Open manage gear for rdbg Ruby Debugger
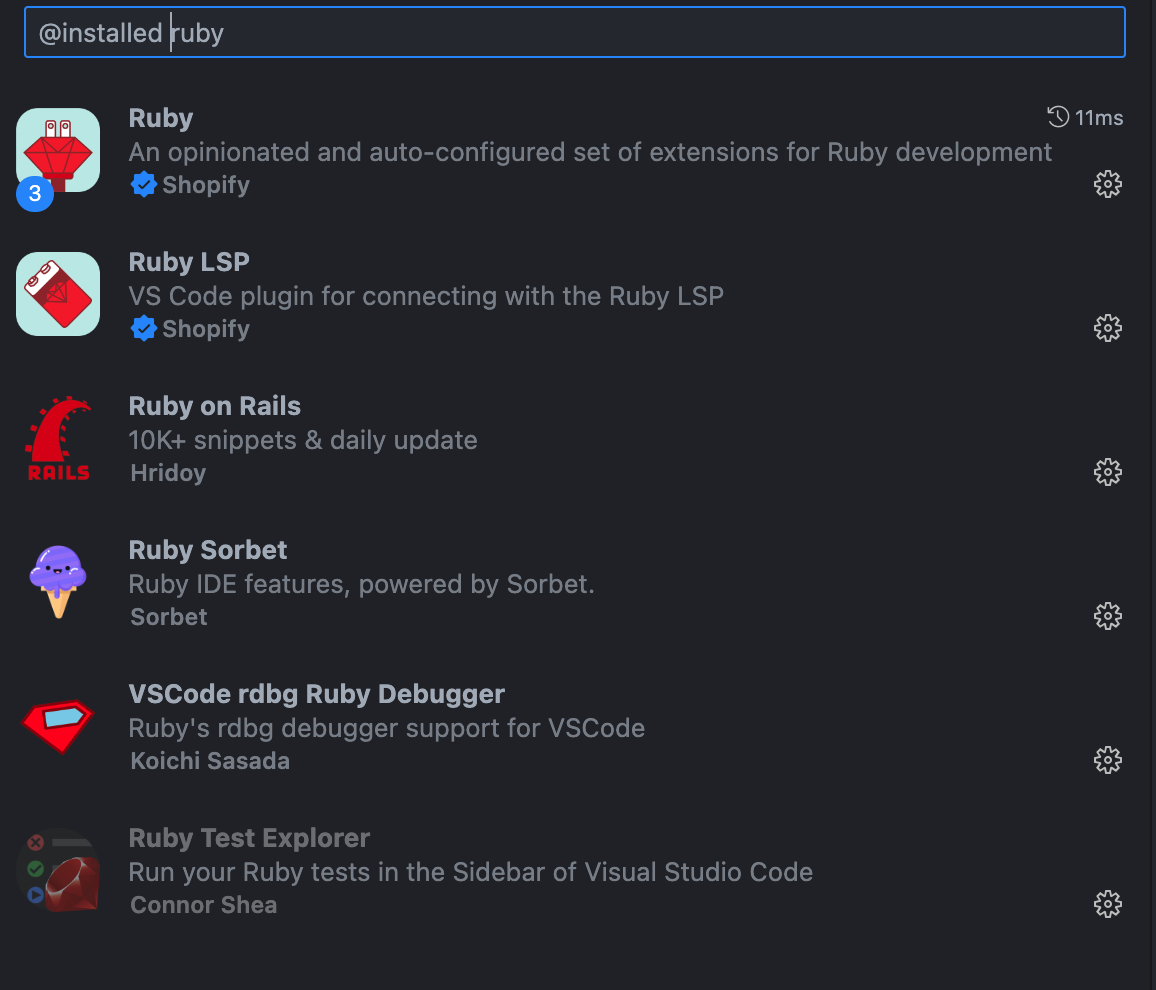The width and height of the screenshot is (1156, 990). [x=1107, y=760]
